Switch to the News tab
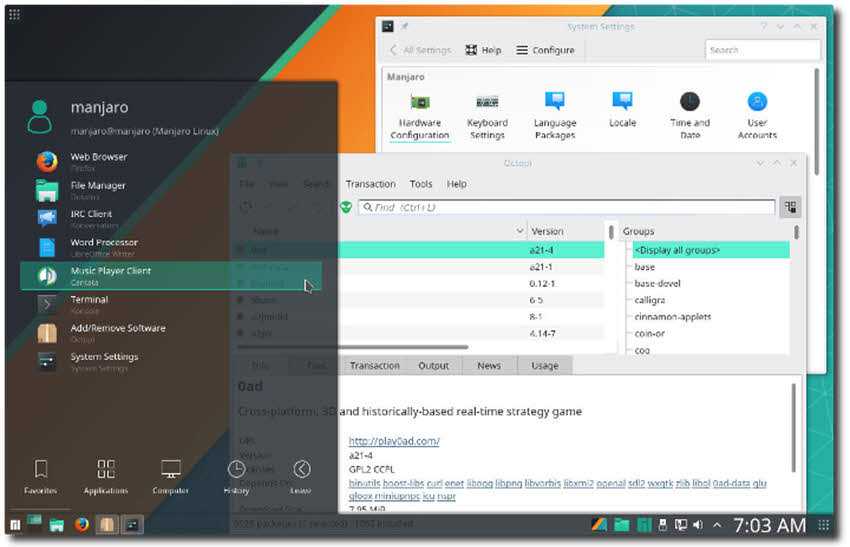This screenshot has height=547, width=850. coord(488,366)
